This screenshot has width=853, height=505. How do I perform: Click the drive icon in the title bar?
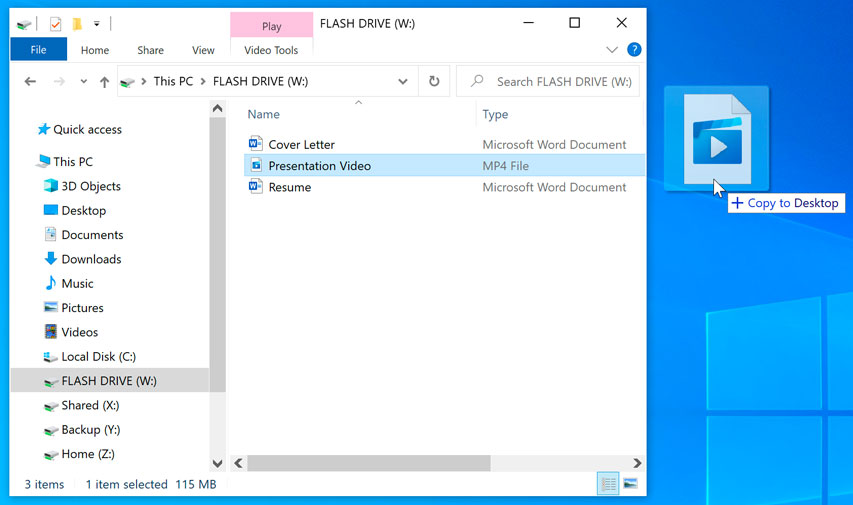(24, 24)
